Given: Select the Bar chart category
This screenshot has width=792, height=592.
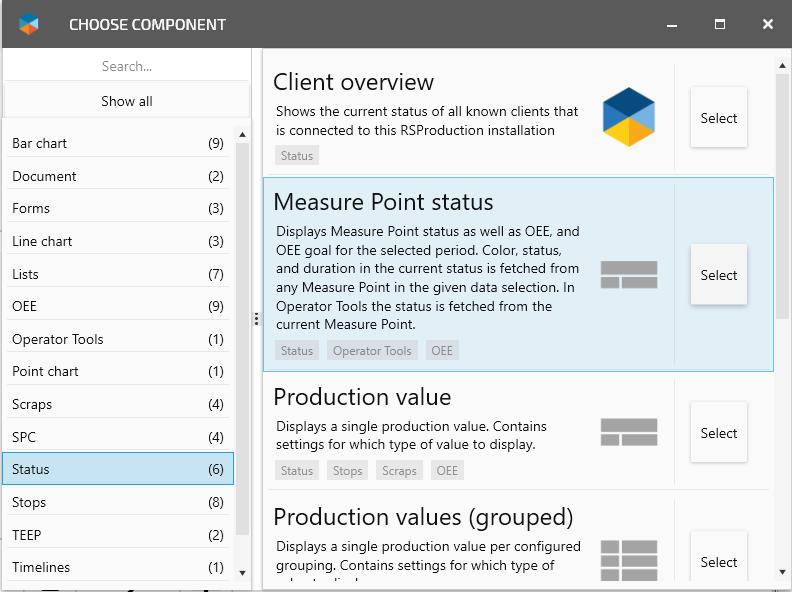Looking at the screenshot, I should (118, 143).
